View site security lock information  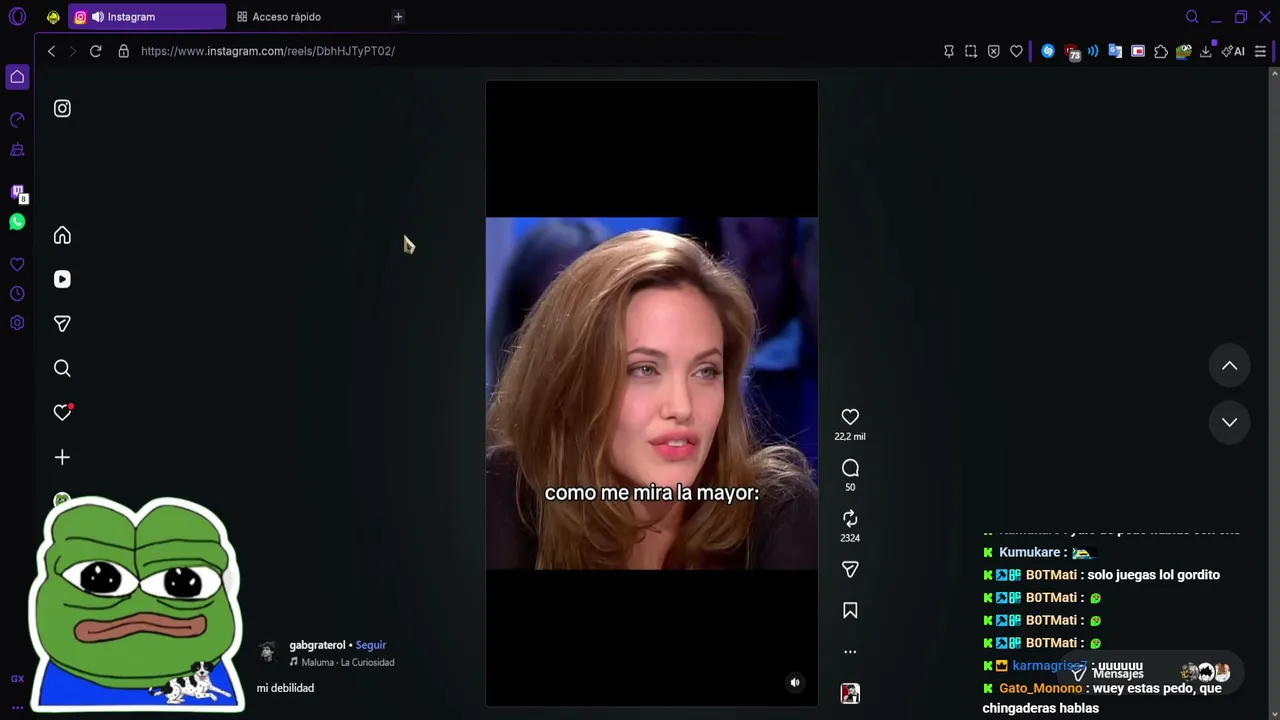pos(124,51)
